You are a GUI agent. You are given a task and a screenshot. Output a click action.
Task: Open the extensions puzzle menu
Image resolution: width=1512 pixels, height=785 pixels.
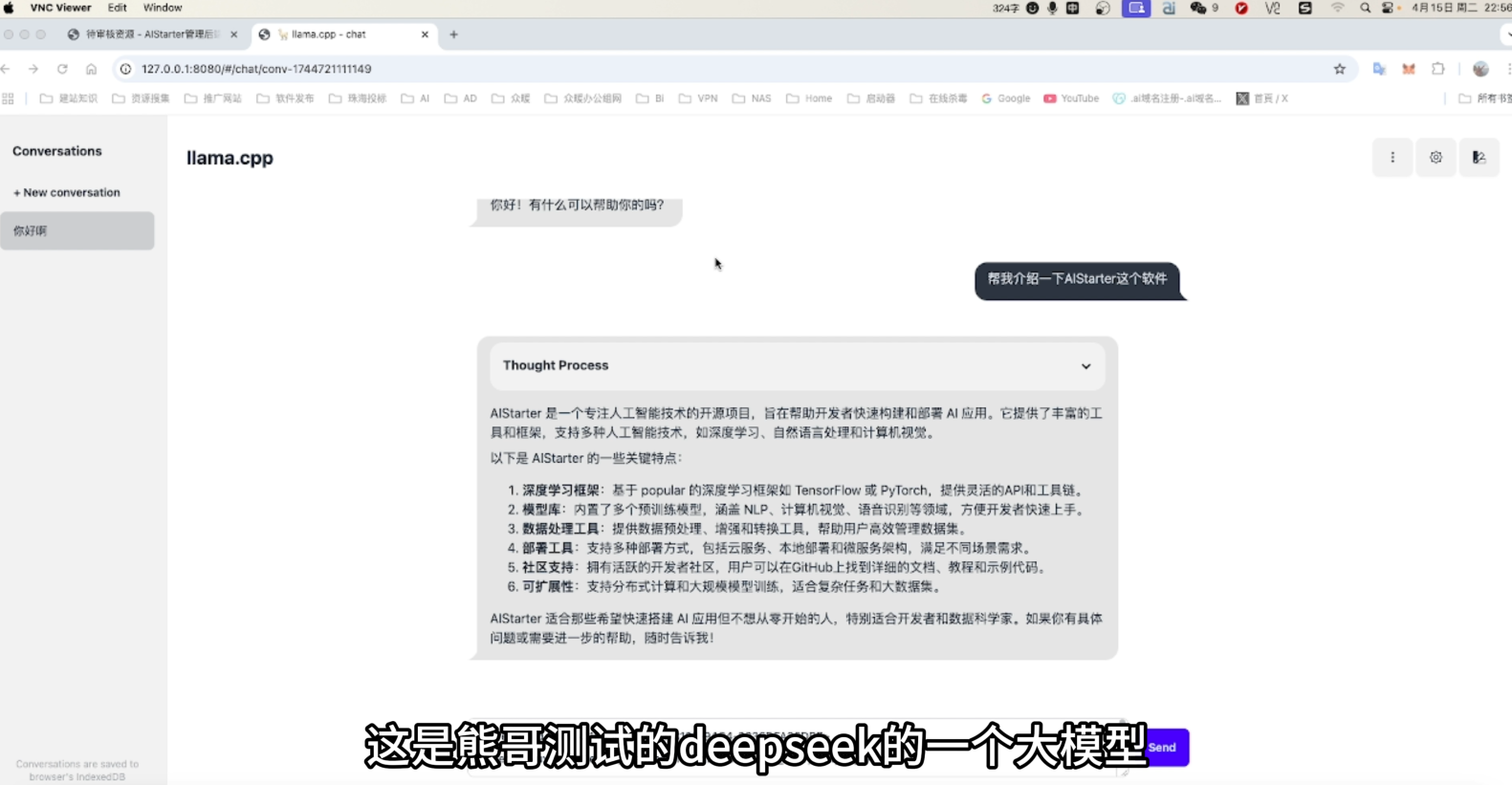tap(1437, 69)
